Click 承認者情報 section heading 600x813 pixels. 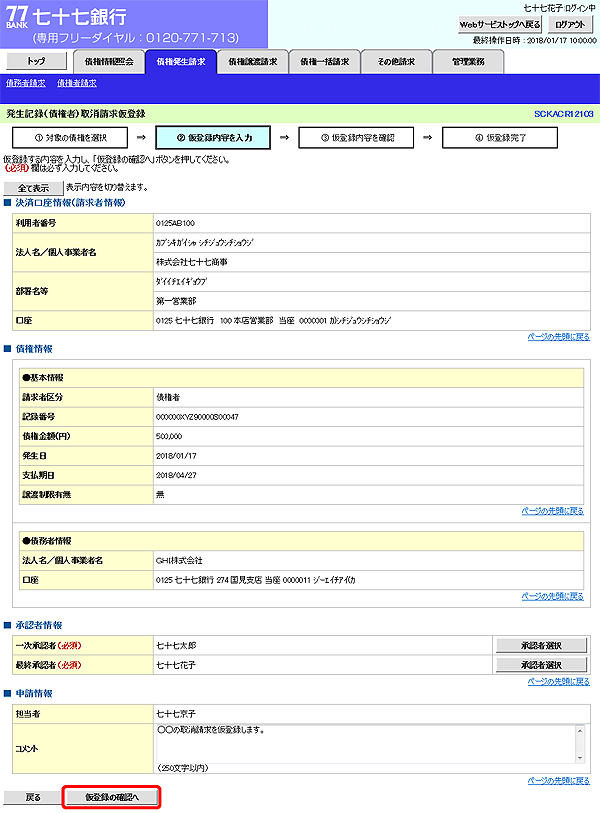39,625
